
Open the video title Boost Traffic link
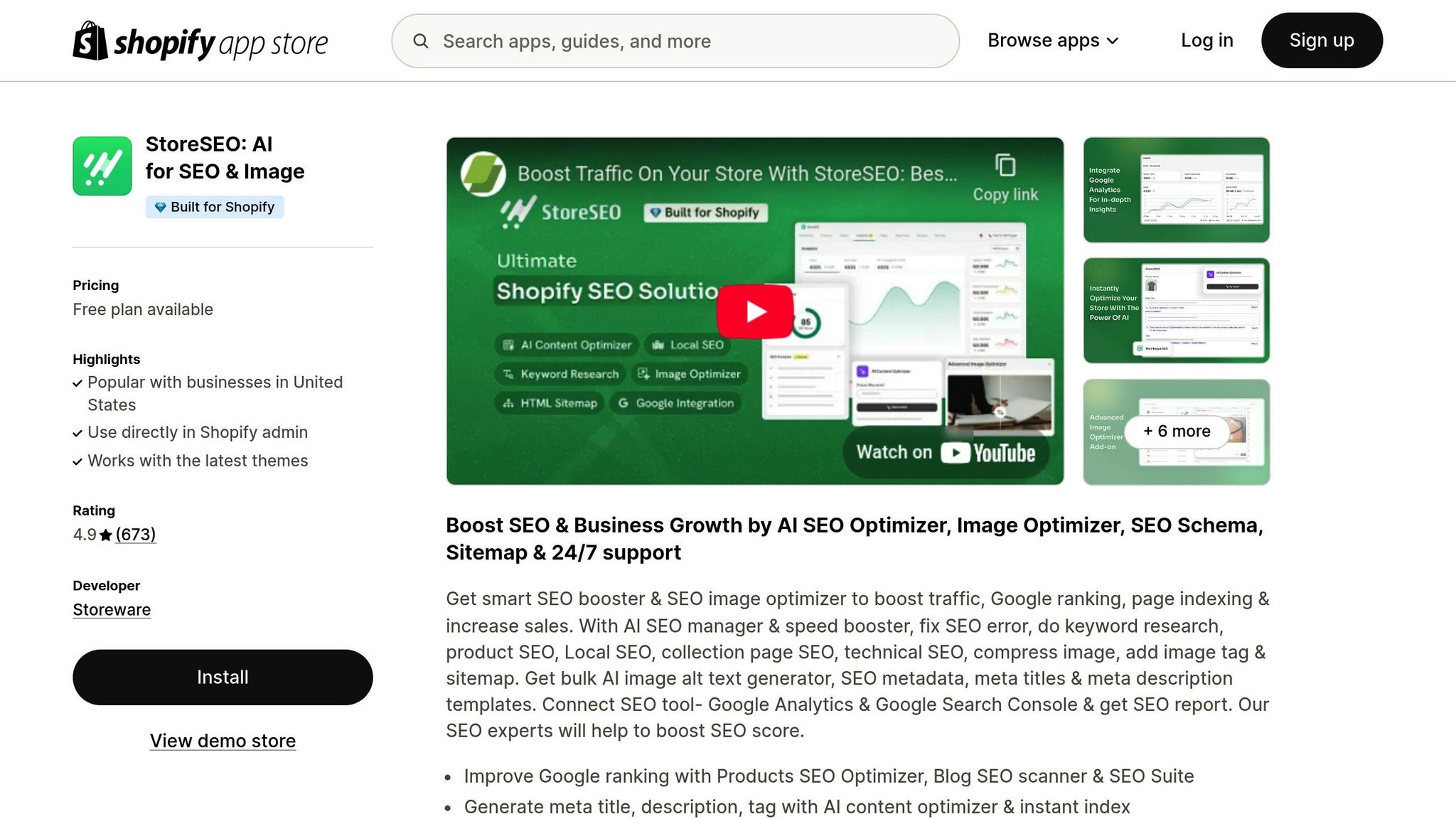(737, 173)
